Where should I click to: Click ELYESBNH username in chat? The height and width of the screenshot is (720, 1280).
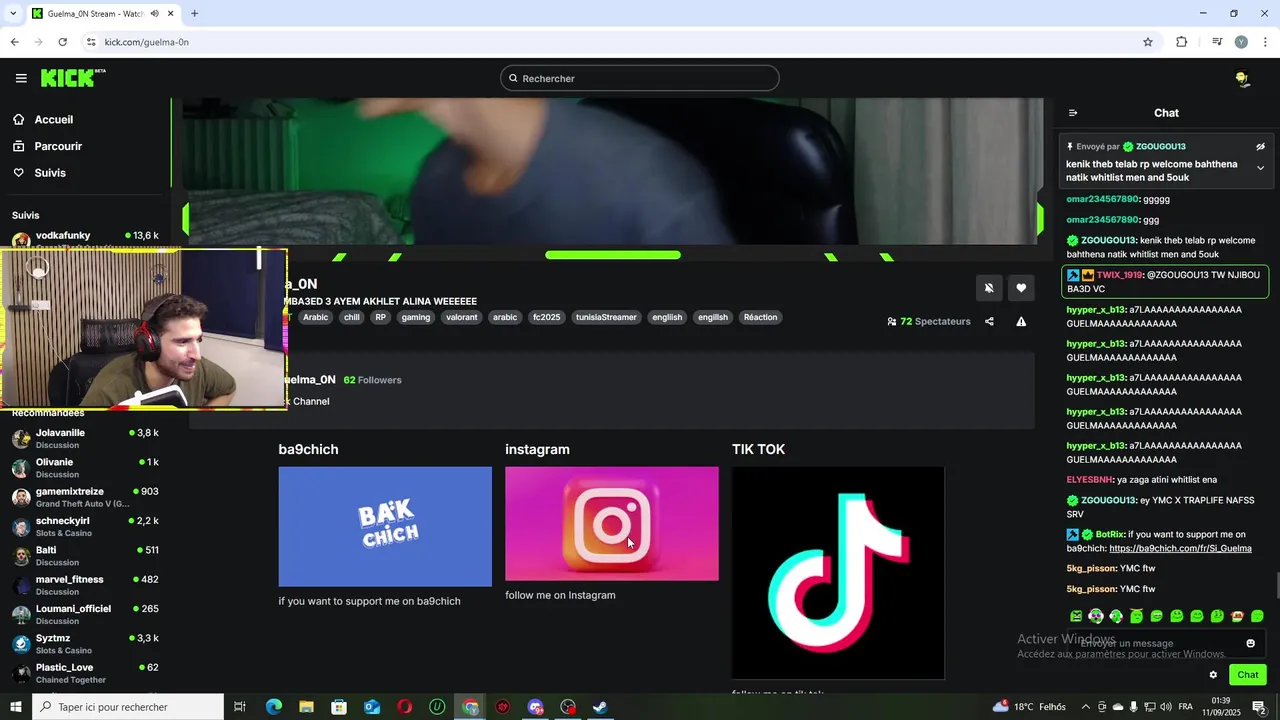pyautogui.click(x=1090, y=480)
